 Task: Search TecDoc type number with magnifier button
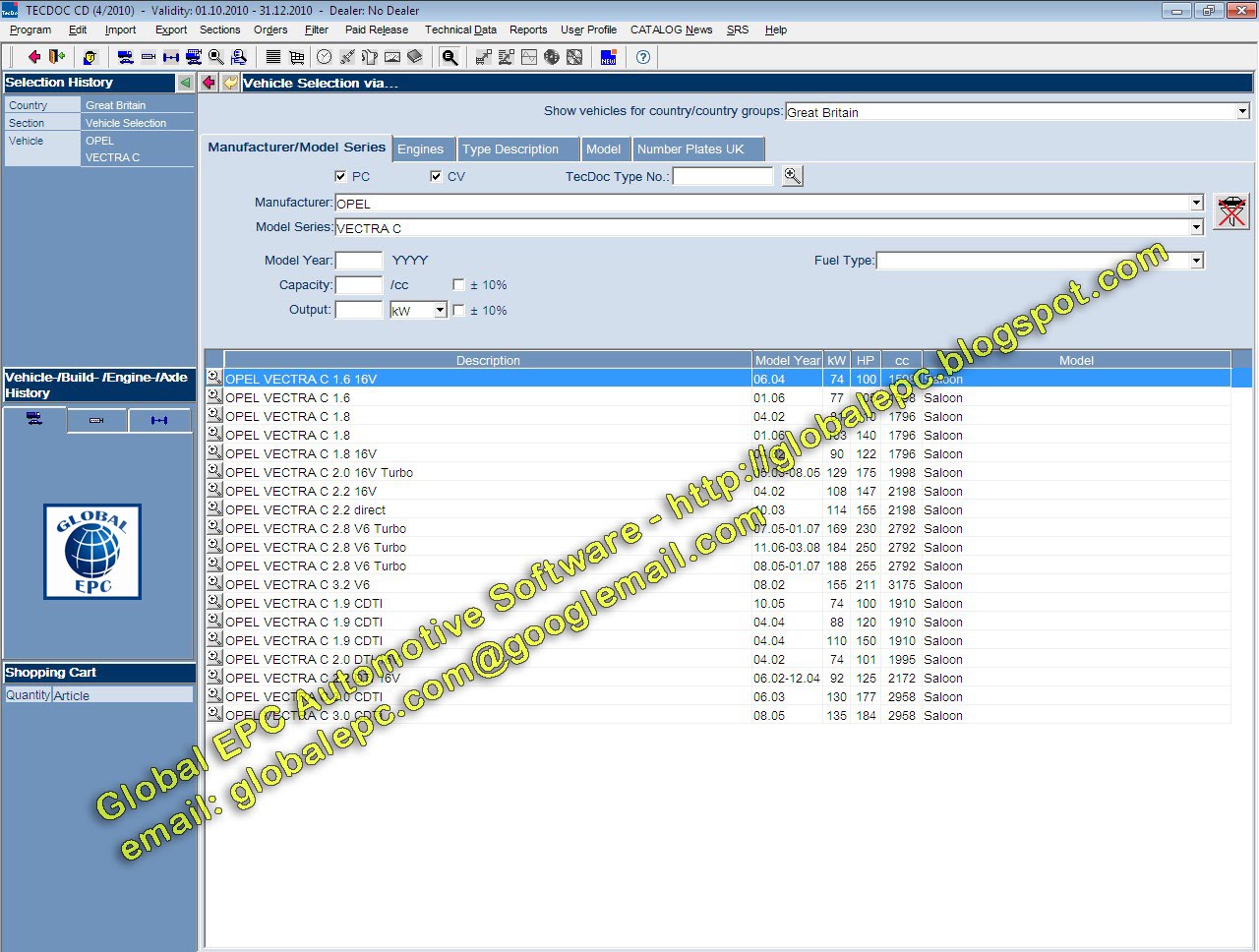pos(792,176)
